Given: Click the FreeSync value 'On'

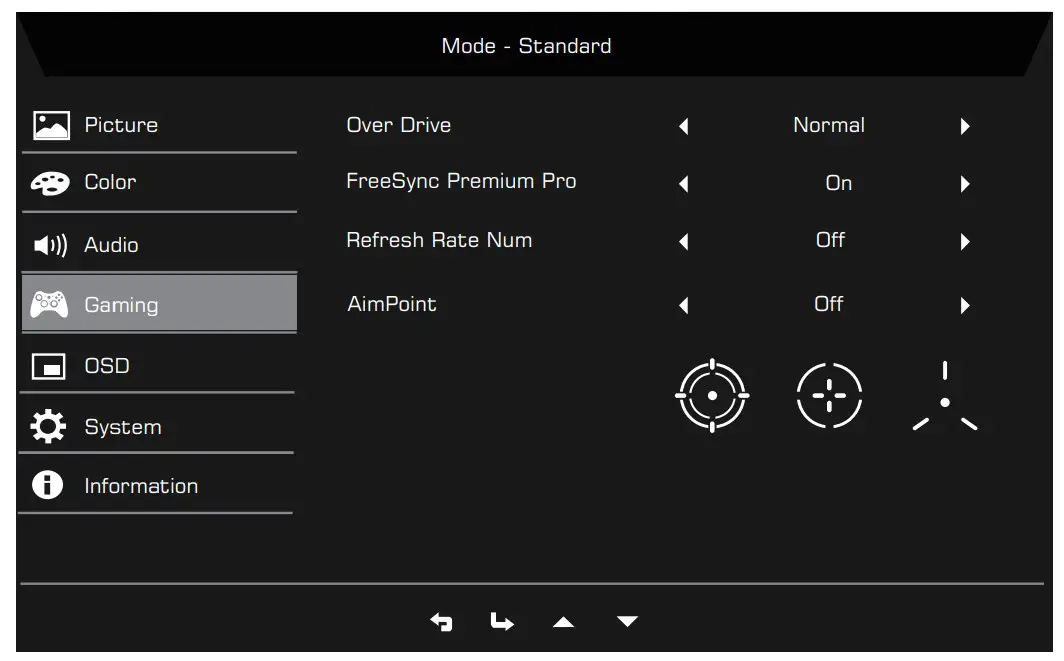Looking at the screenshot, I should click(x=839, y=183).
